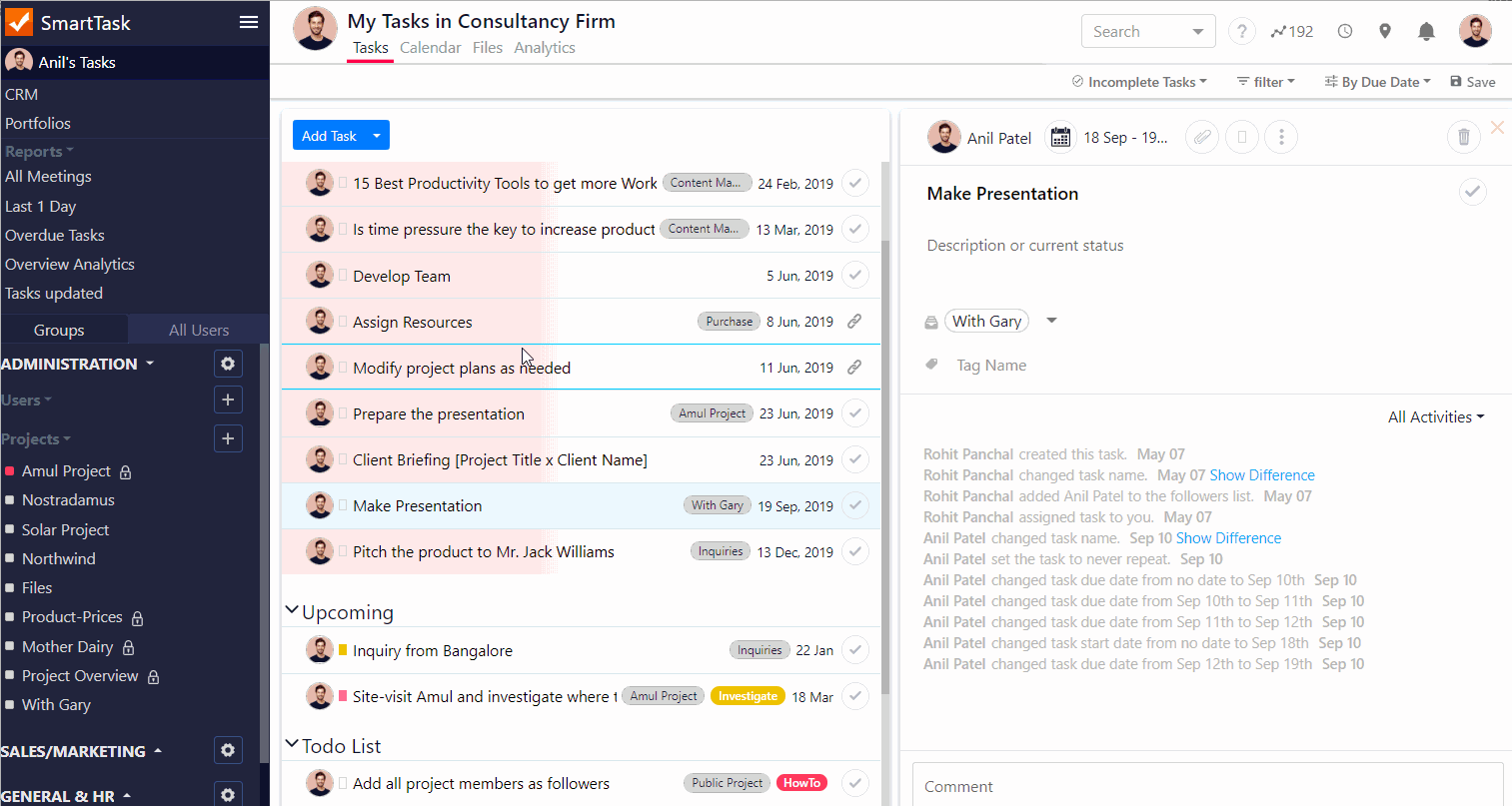This screenshot has height=806, width=1512.
Task: Switch to All Users tab in sidebar
Action: coord(199,330)
